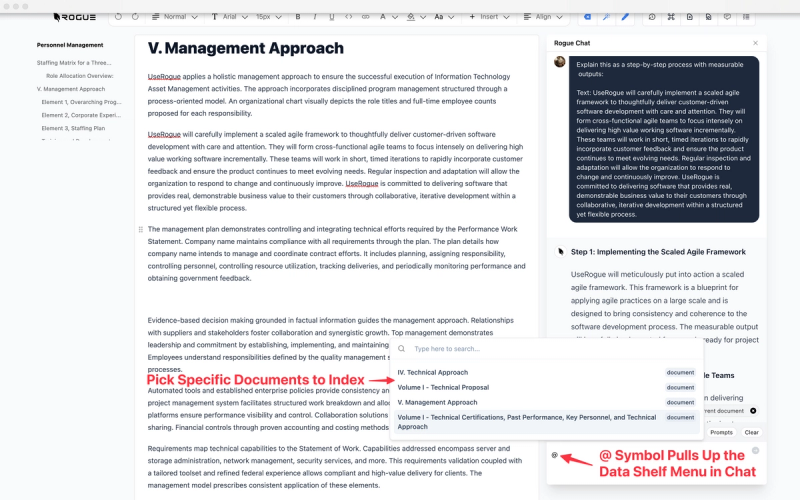The image size is (800, 500).
Task: Toggle italic formatting
Action: coord(315,17)
